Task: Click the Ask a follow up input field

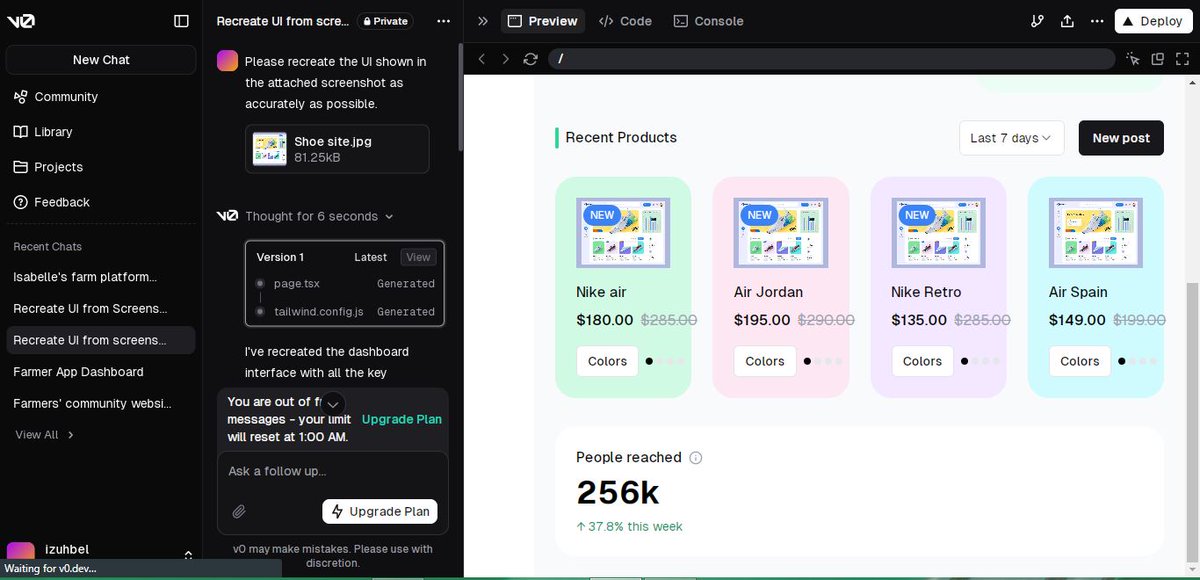Action: [333, 471]
